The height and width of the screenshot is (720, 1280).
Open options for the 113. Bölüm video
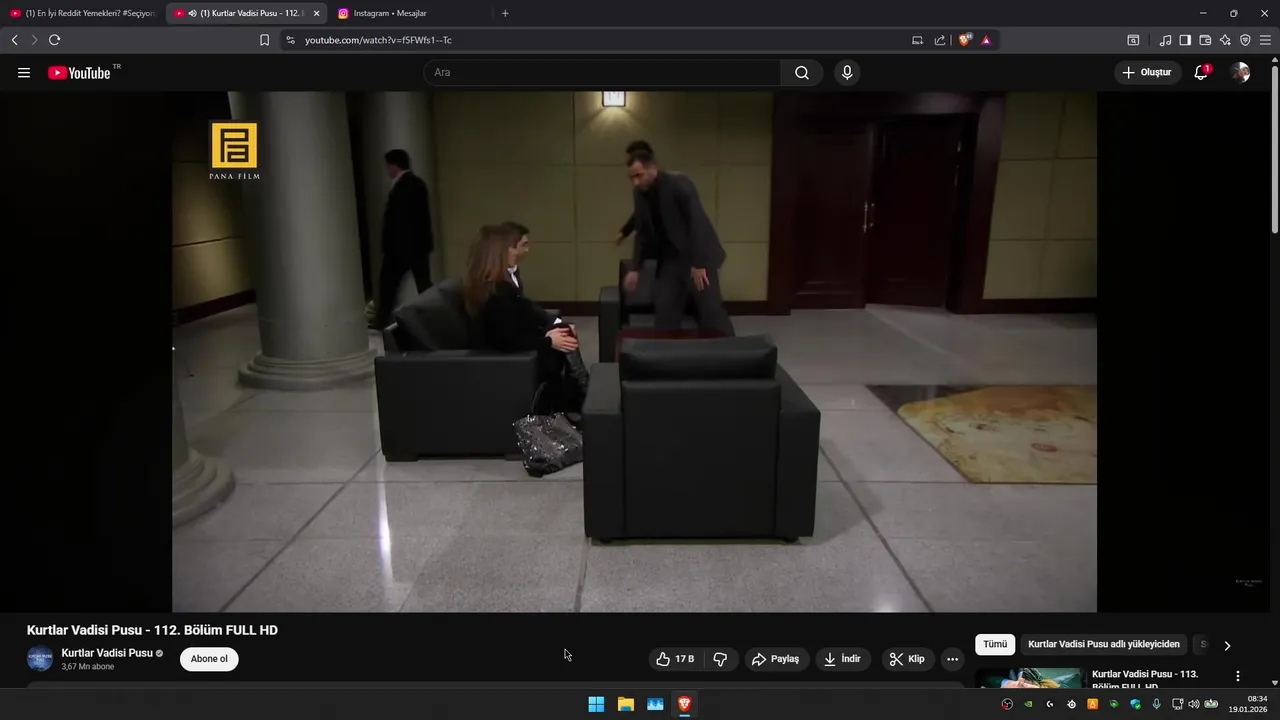point(1238,676)
